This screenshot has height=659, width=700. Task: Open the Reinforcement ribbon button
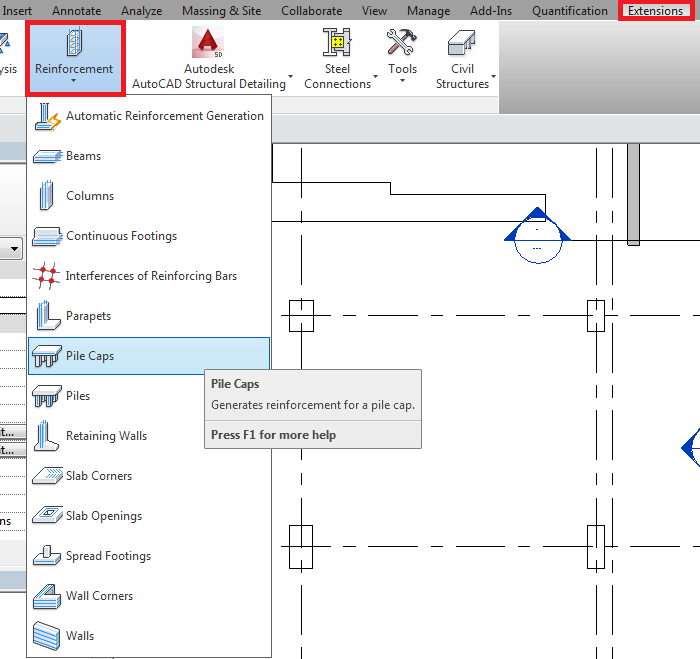coord(75,58)
